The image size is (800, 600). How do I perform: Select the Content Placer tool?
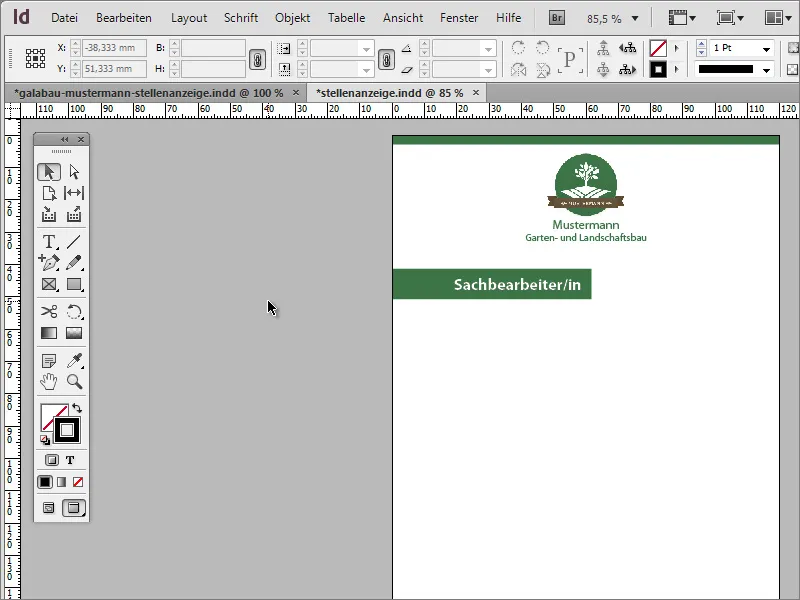tap(74, 214)
